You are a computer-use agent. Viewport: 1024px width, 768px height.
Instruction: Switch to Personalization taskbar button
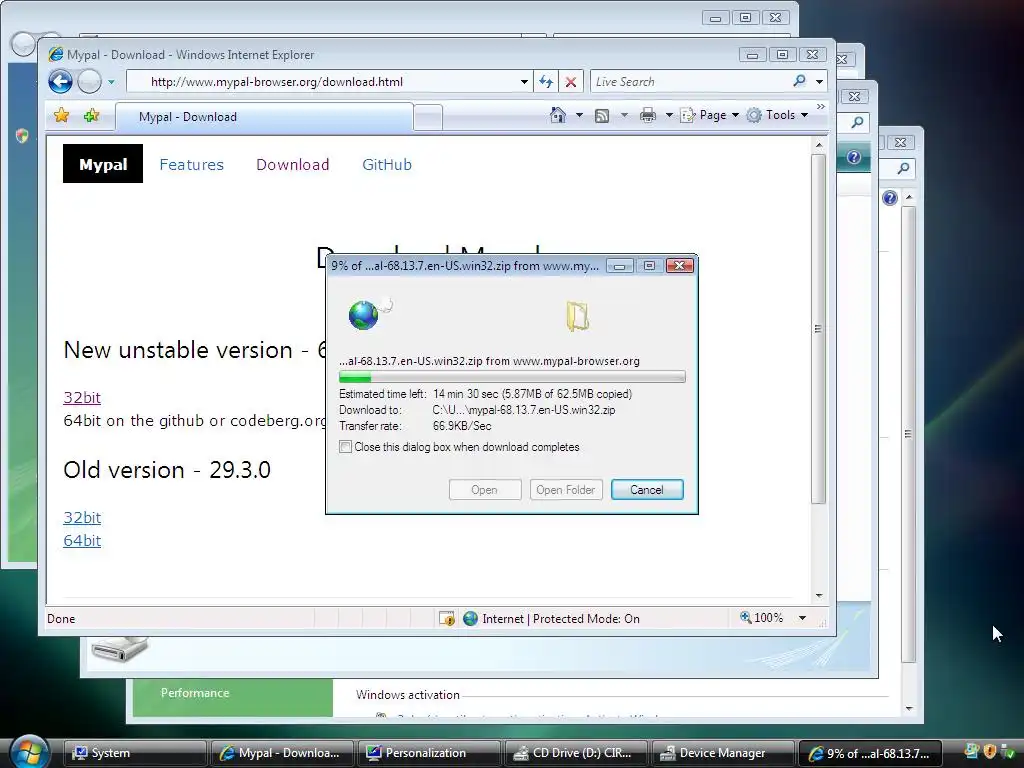pos(429,753)
